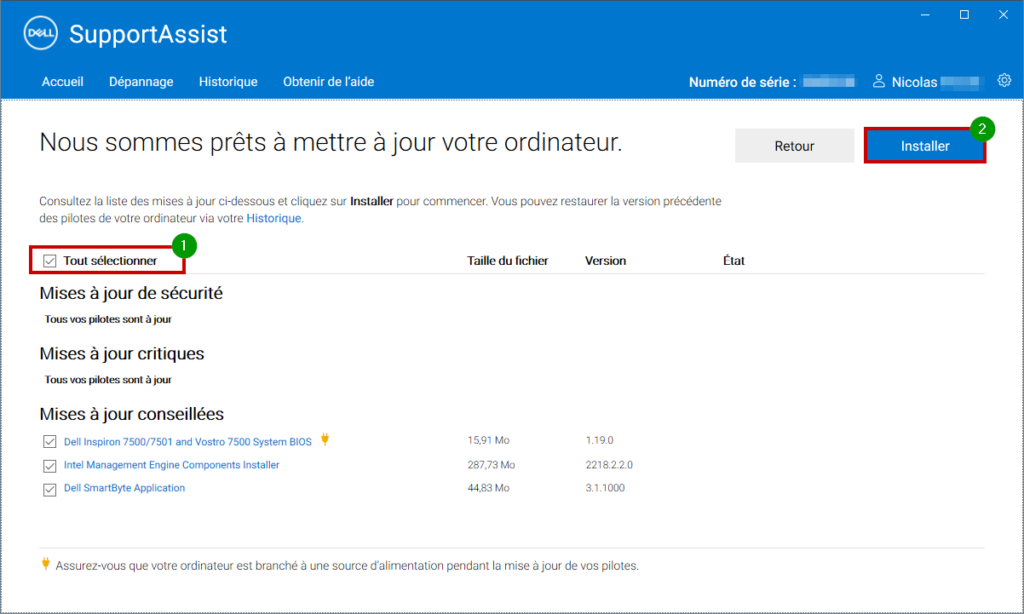Open the Dépannage tab
The width and height of the screenshot is (1024, 614).
pyautogui.click(x=141, y=82)
